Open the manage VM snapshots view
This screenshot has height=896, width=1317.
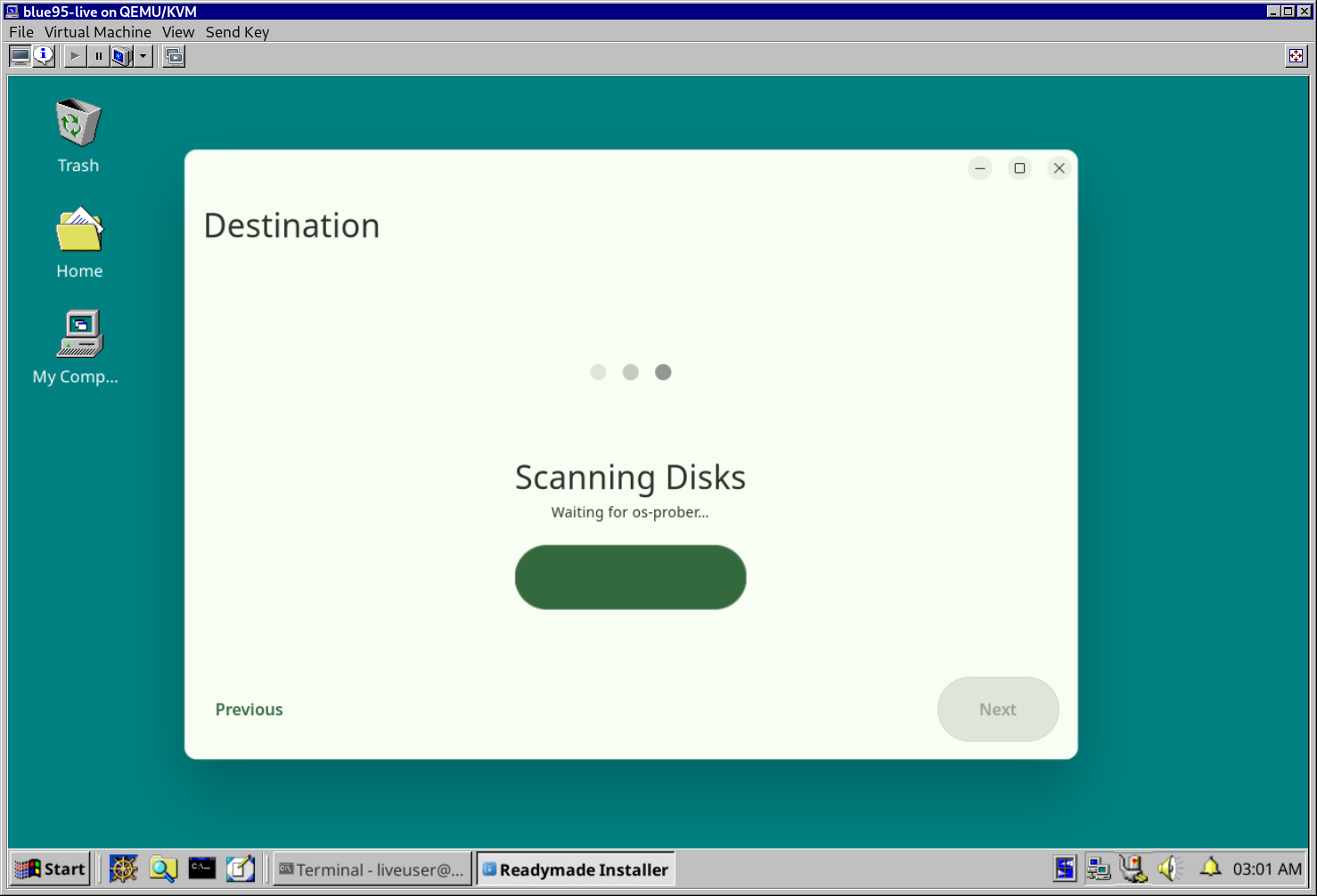point(175,56)
